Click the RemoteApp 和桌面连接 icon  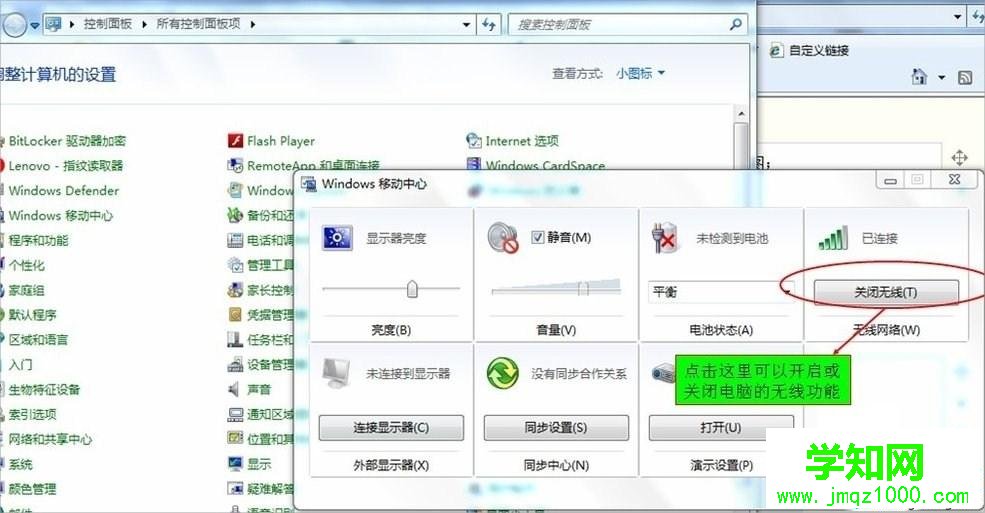tap(236, 166)
